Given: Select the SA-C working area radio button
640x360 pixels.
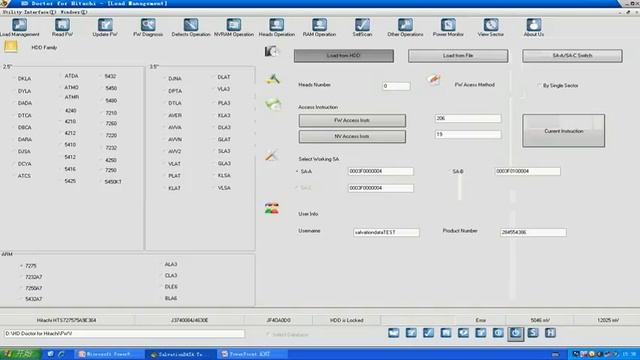Looking at the screenshot, I should click(x=297, y=188).
